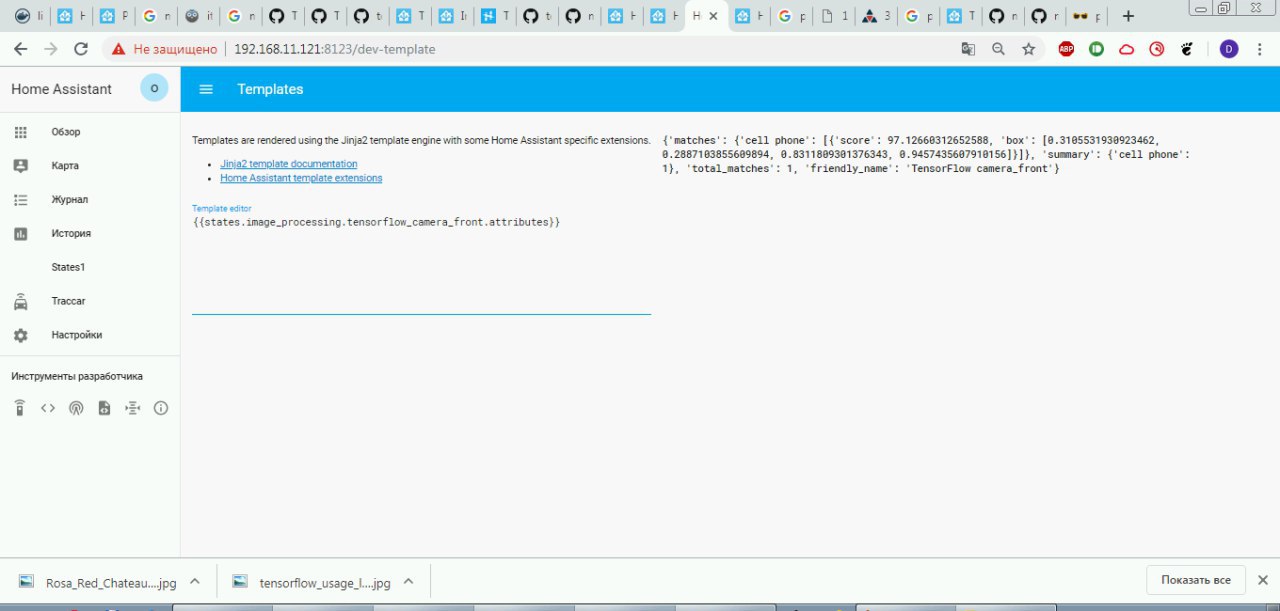Go back with the browser back arrow
The height and width of the screenshot is (611, 1280).
20,49
